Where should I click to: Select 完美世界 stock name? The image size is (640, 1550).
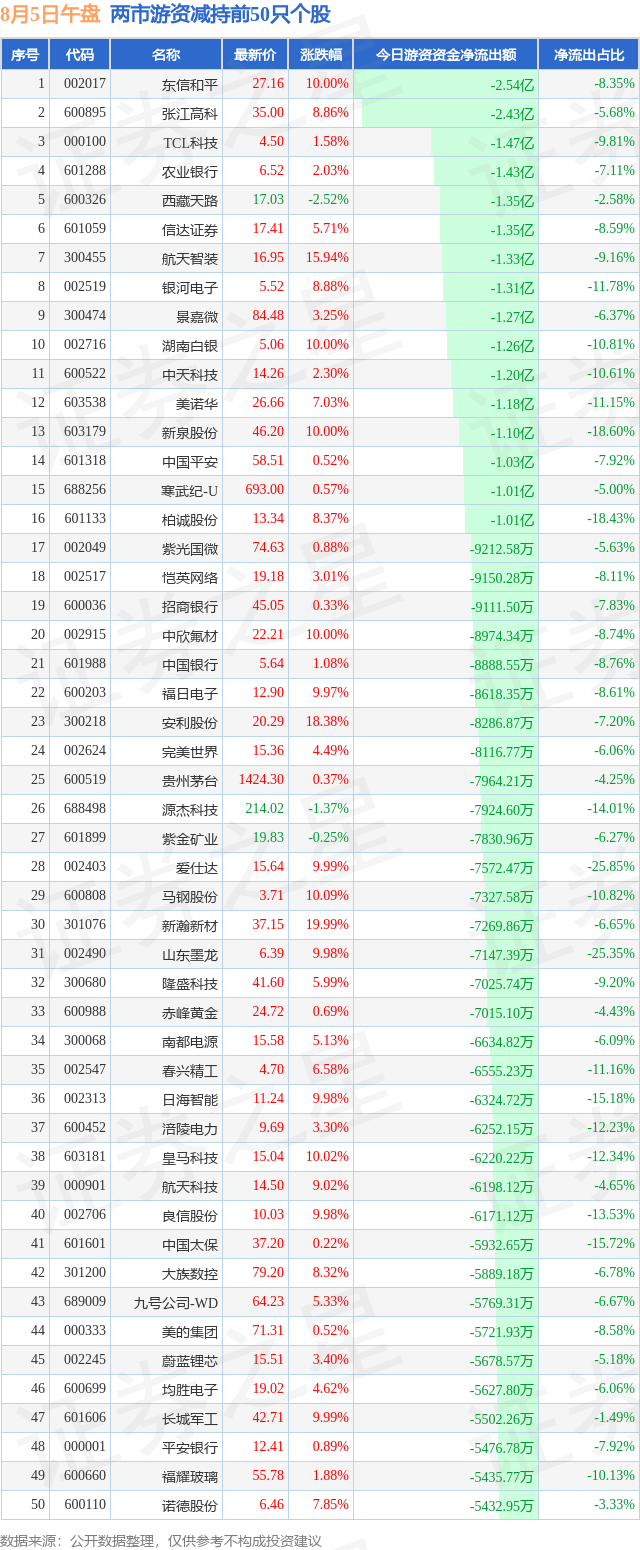click(190, 751)
